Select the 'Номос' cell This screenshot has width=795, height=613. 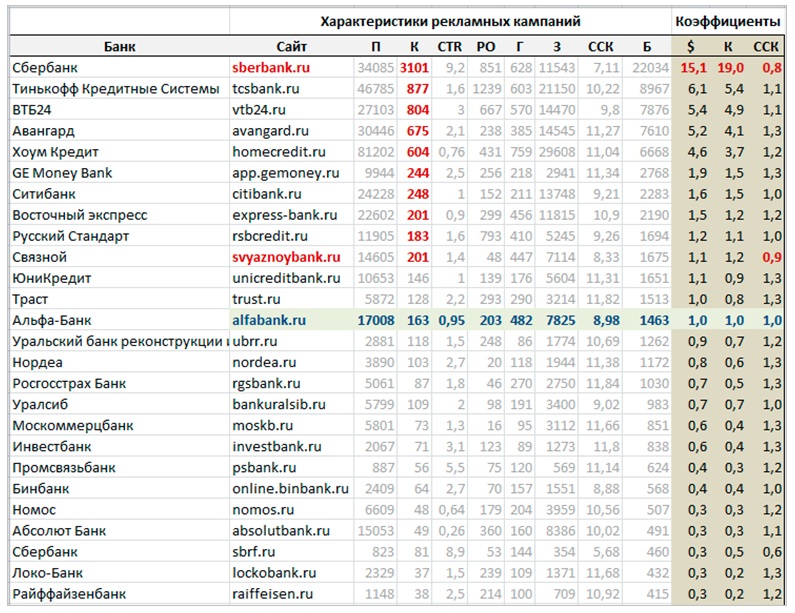click(120, 510)
